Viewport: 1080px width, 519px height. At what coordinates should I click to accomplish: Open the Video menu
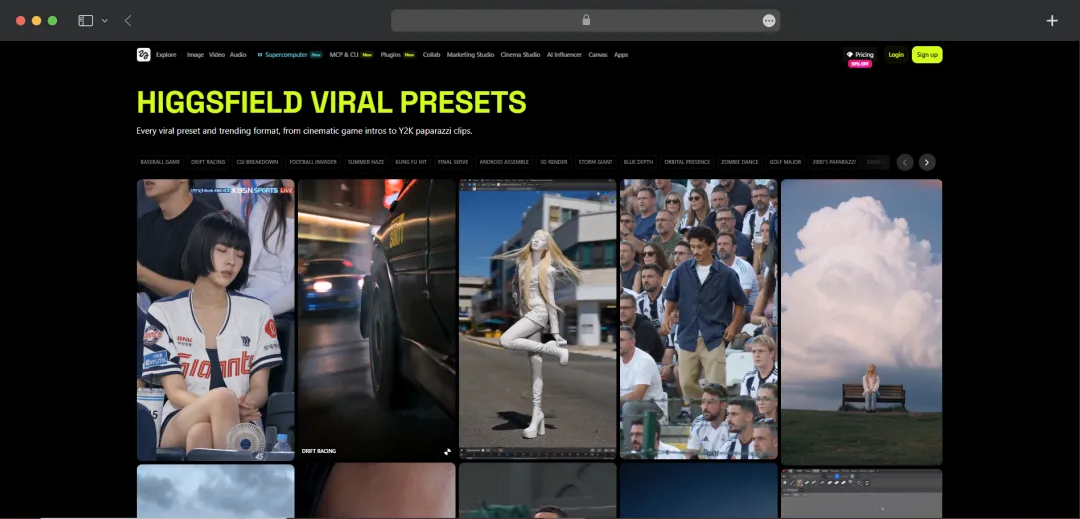pos(217,54)
